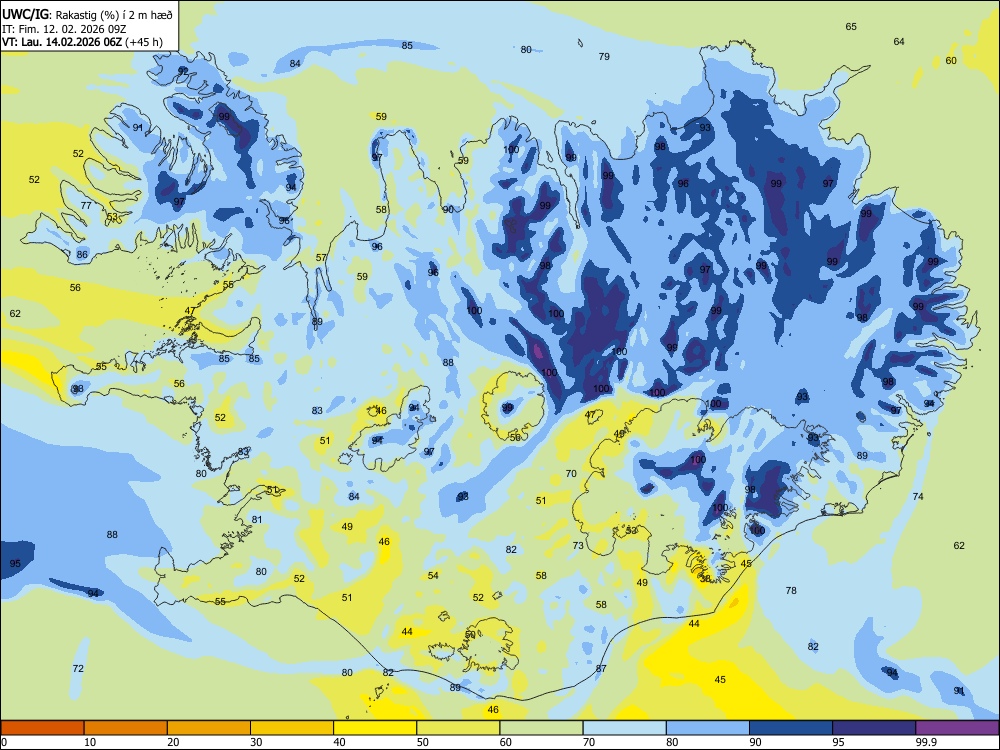The image size is (1000, 750).
Task: Select the map humidity value '77'
Action: tap(86, 205)
